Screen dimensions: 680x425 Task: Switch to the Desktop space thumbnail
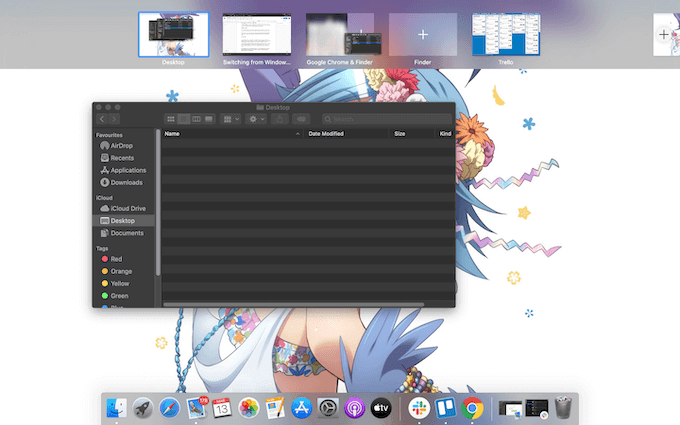[173, 35]
